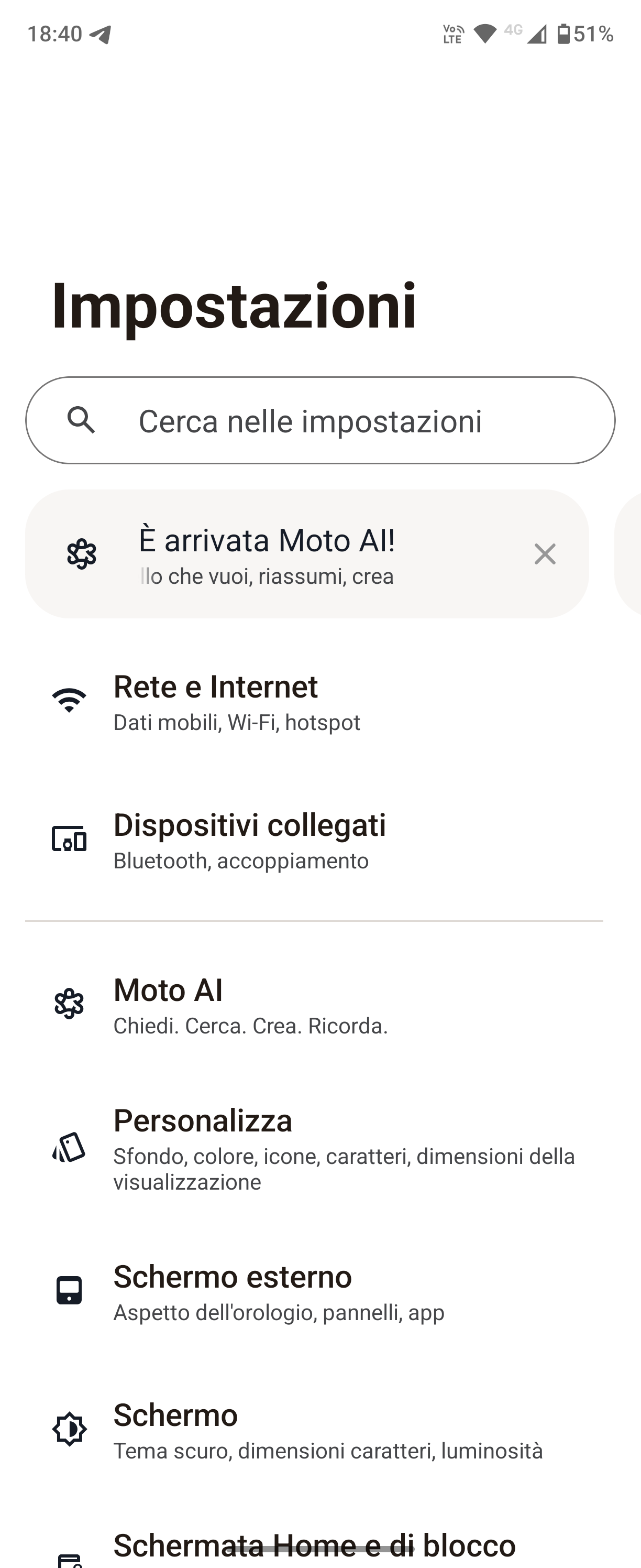Tap the Moto AI icon in the promo card
The image size is (641, 1568).
pyautogui.click(x=82, y=554)
